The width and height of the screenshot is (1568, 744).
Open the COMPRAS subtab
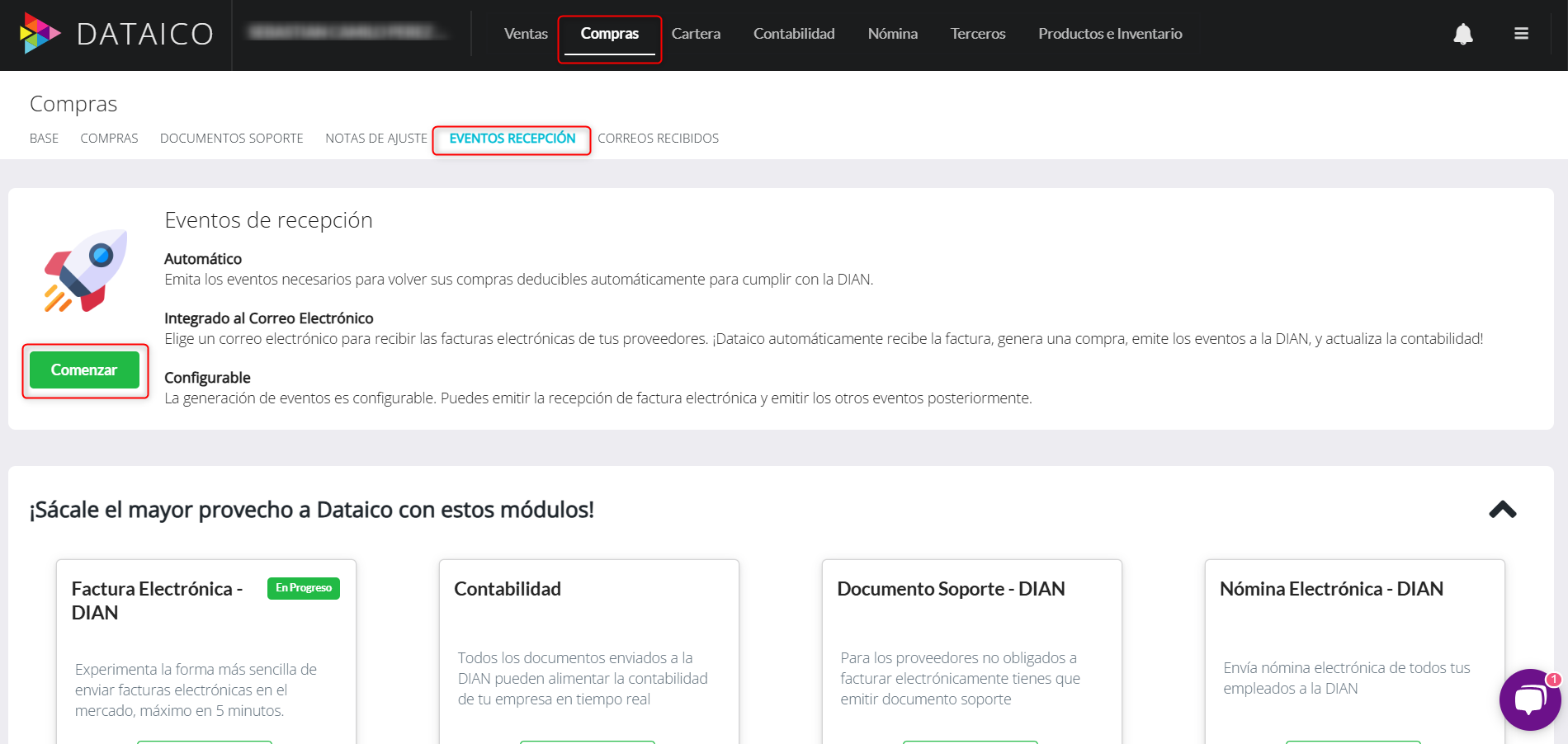[109, 139]
